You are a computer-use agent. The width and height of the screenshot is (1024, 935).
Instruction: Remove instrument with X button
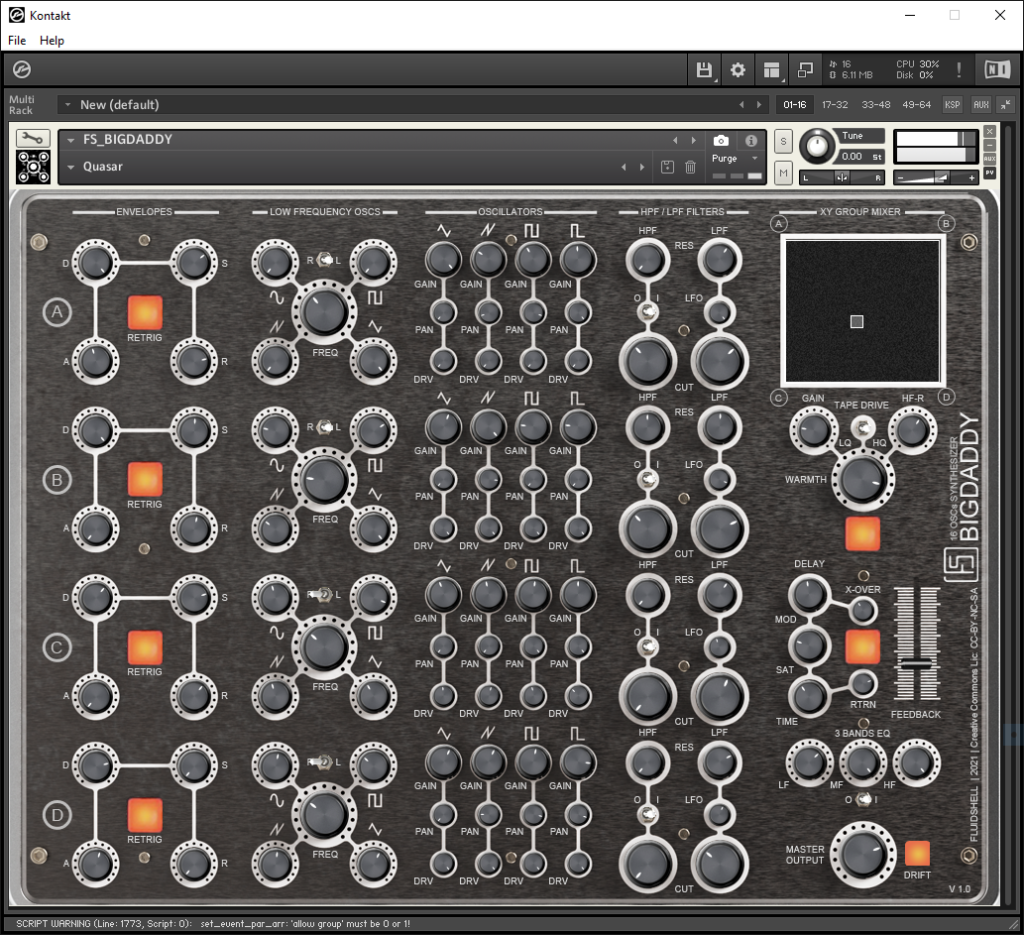coord(990,131)
